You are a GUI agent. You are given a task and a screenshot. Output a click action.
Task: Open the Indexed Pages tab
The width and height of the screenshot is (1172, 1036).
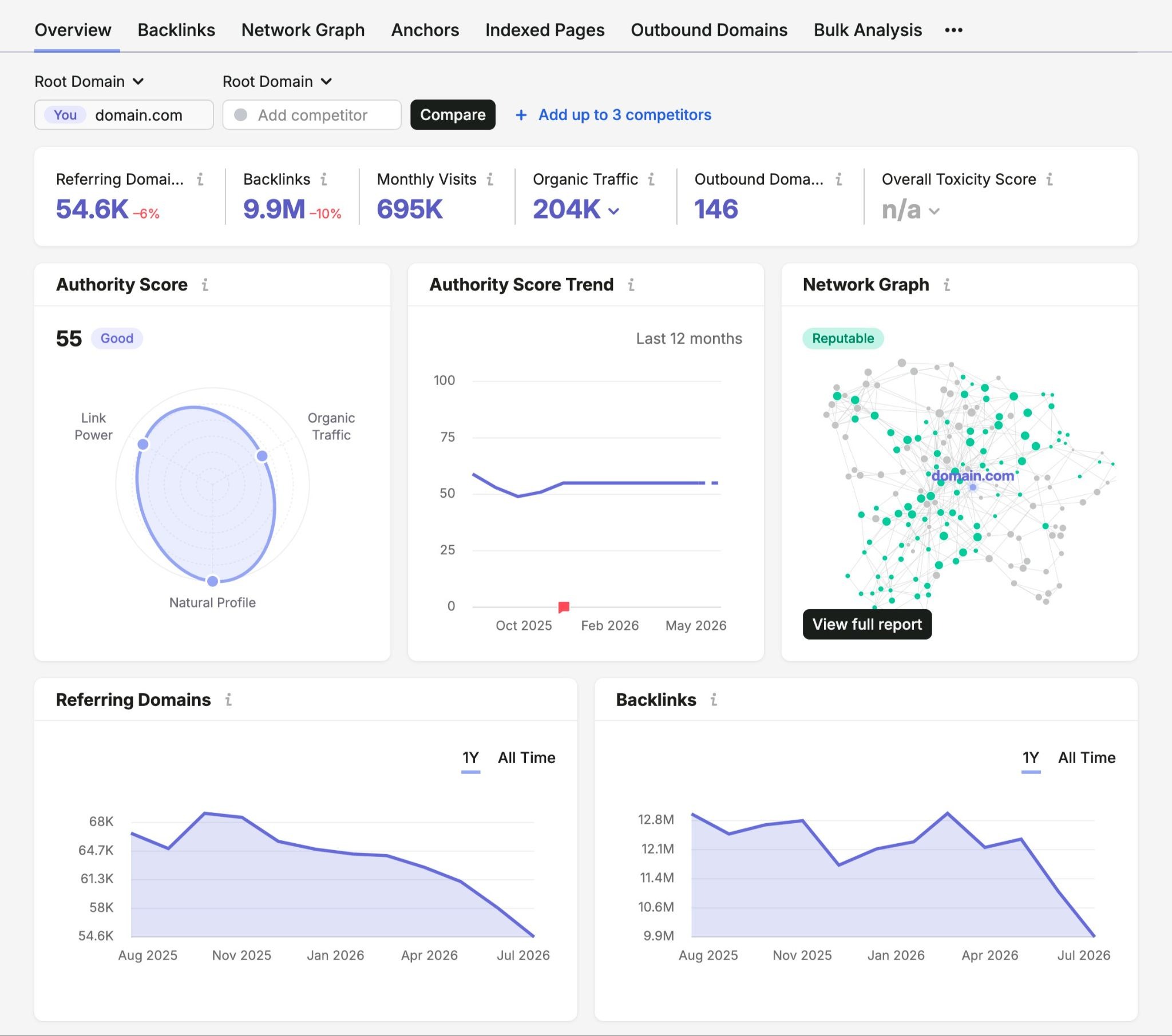(x=545, y=30)
